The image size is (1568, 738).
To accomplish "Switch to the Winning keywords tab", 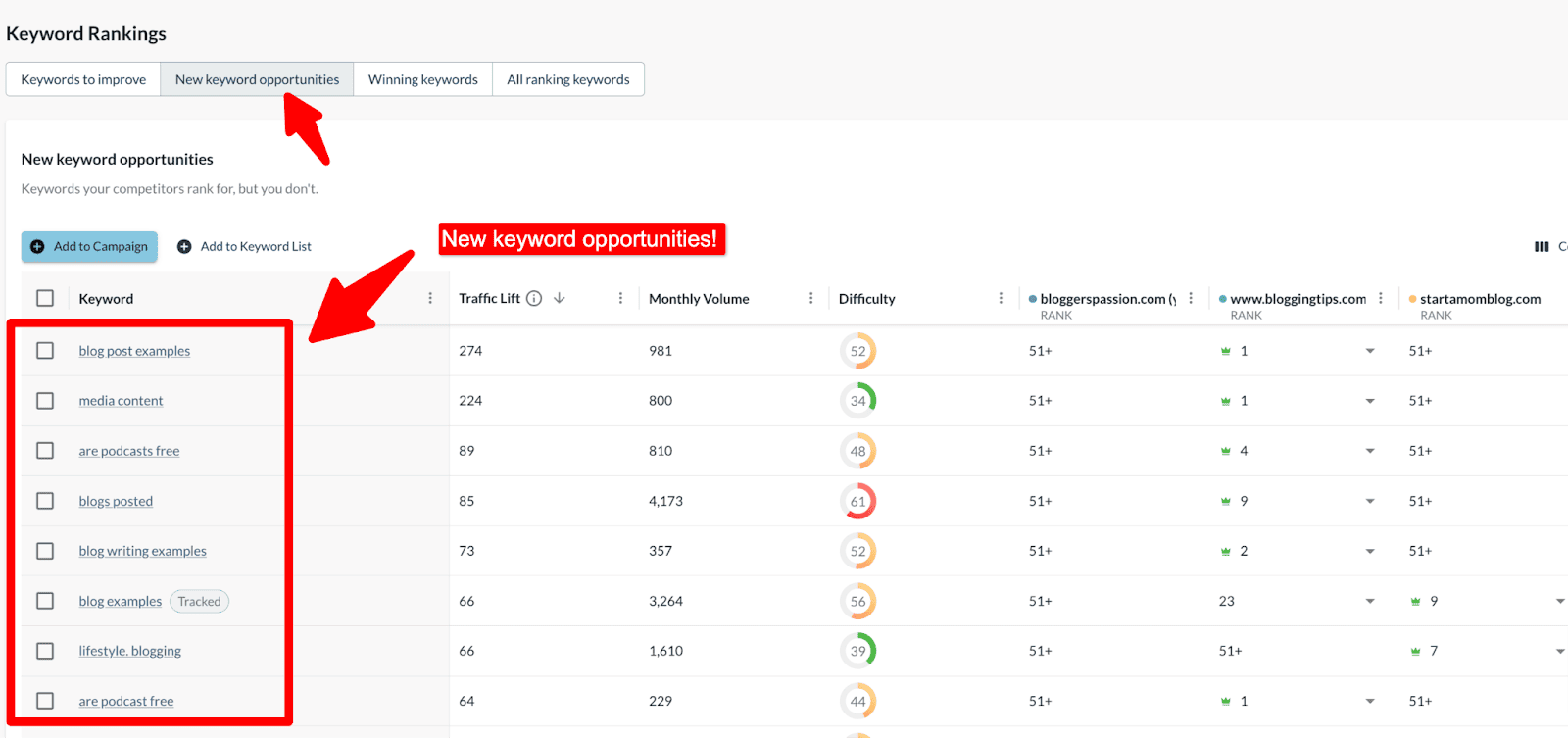I will [422, 79].
